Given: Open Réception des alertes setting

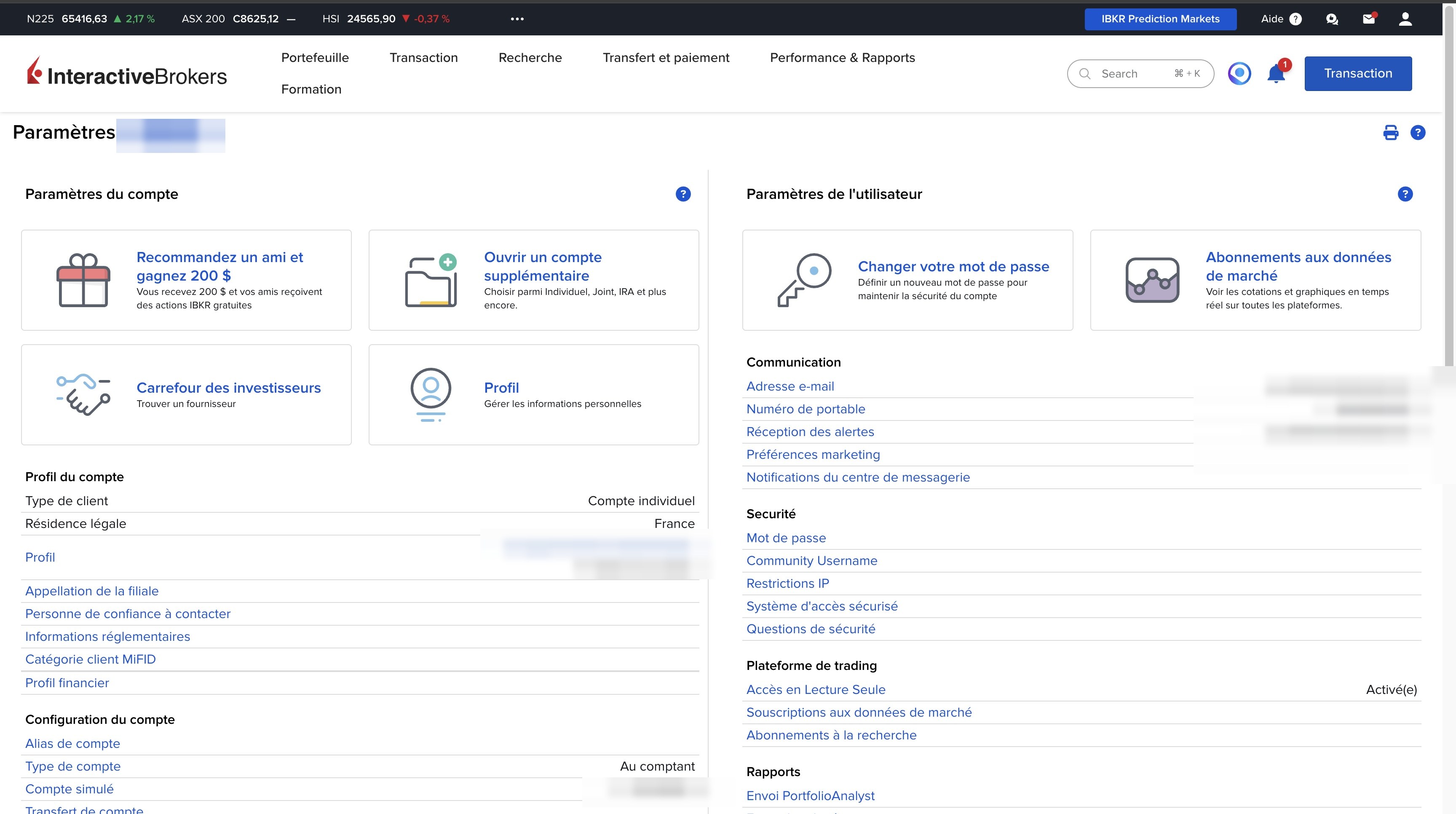Looking at the screenshot, I should 810,432.
